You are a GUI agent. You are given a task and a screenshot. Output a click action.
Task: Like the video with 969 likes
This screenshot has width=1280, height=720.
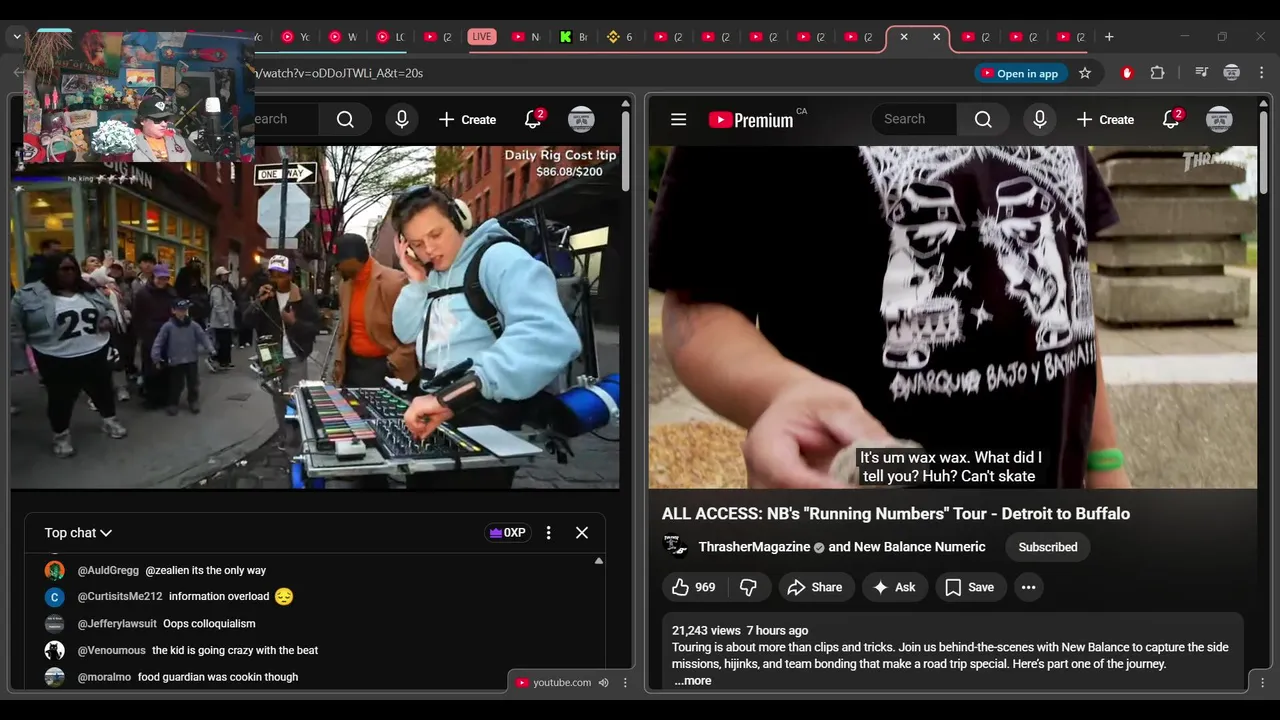tap(694, 587)
